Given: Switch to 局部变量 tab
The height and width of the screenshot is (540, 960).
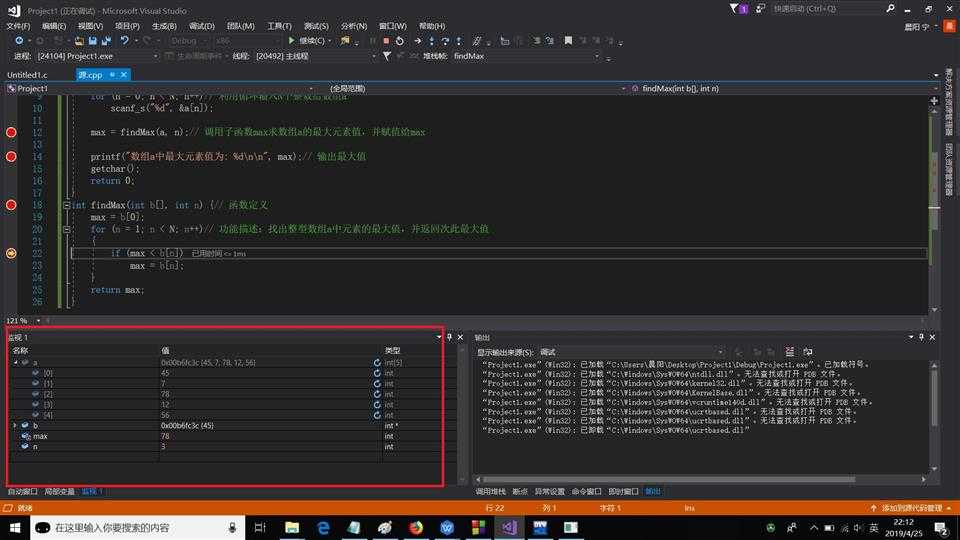Looking at the screenshot, I should pyautogui.click(x=59, y=492).
